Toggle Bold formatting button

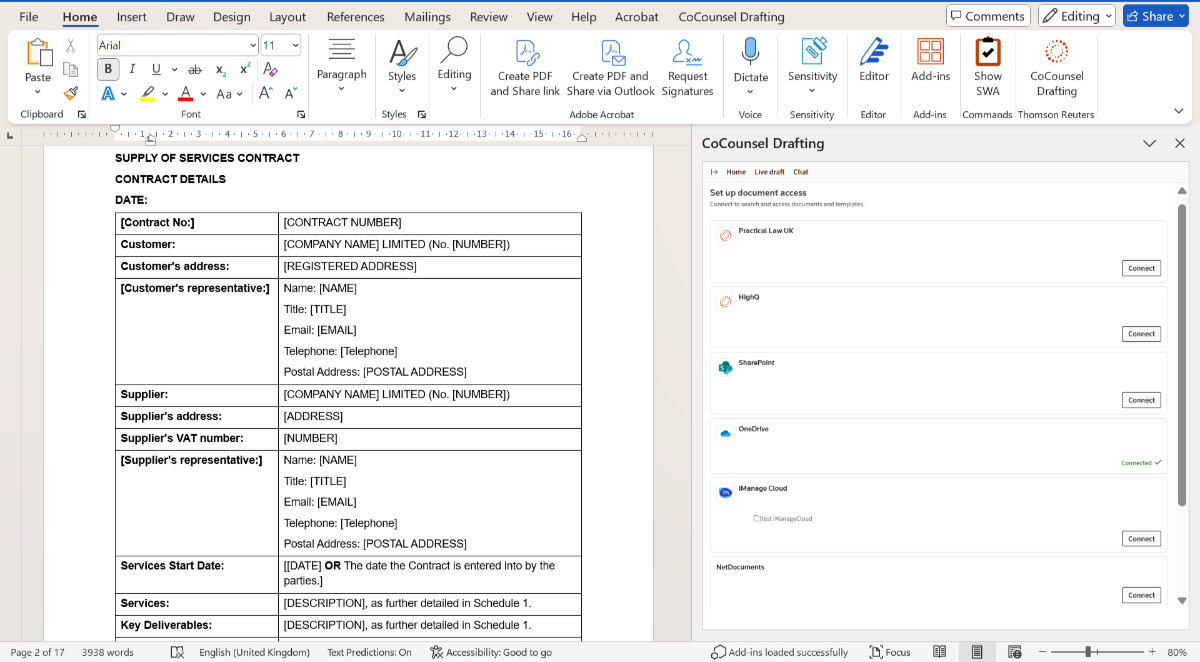[x=108, y=69]
